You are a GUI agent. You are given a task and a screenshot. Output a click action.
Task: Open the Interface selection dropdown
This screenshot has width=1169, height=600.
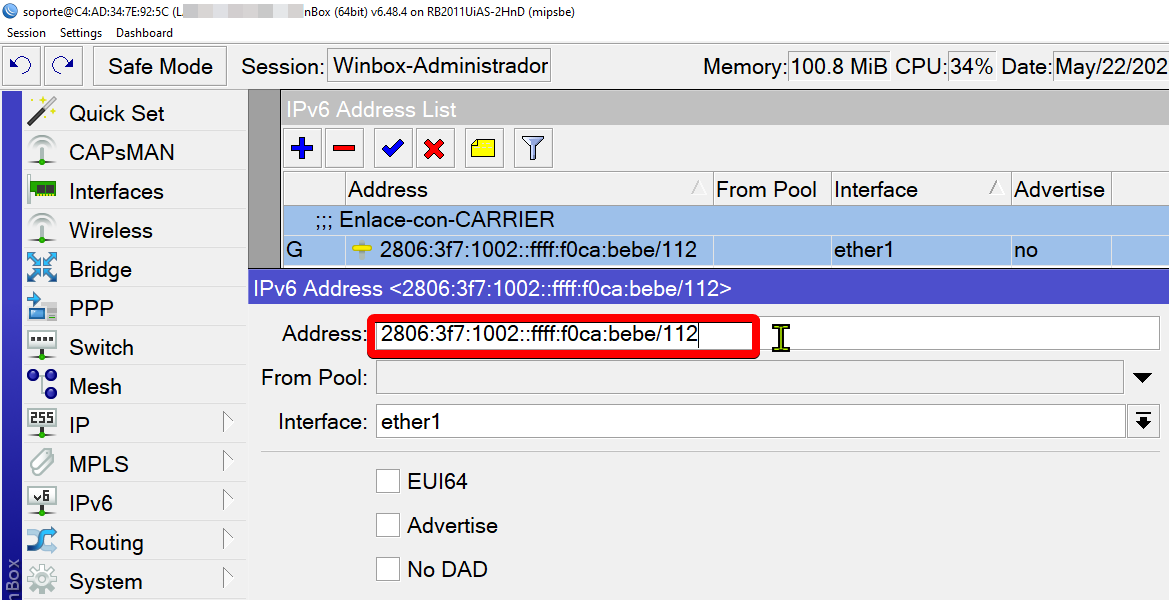coord(1143,421)
